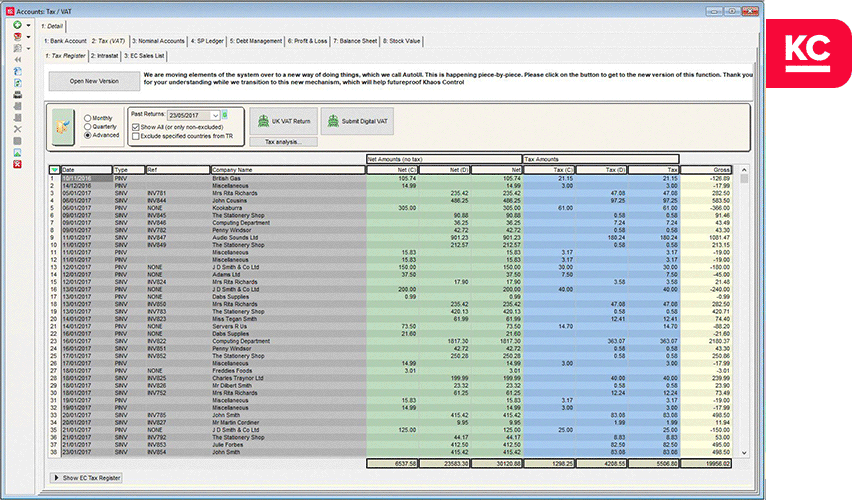The height and width of the screenshot is (500, 855).
Task: Click the Servers R Us company cell
Action: click(x=288, y=326)
